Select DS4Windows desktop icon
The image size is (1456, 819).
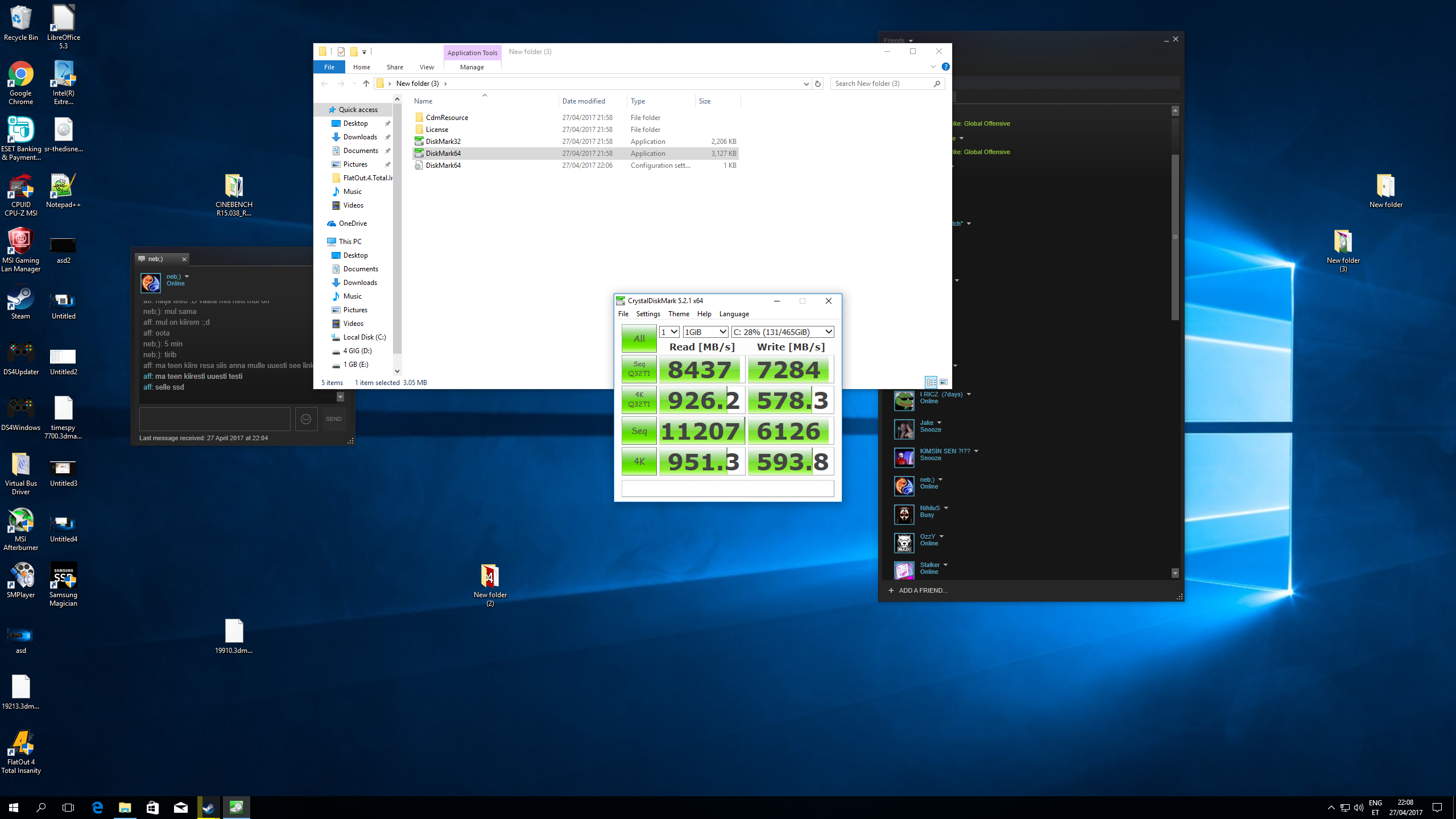[21, 413]
